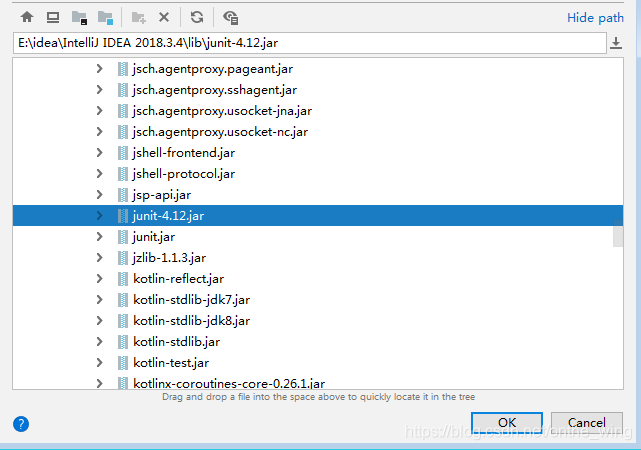The width and height of the screenshot is (641, 450).
Task: Expand the selected junit-4.12.jar node
Action: [99, 215]
